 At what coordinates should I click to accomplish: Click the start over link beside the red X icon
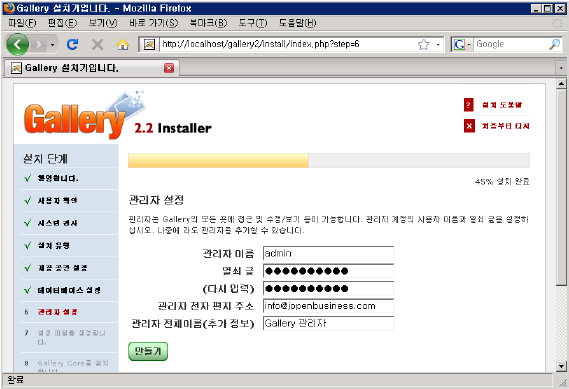[505, 126]
